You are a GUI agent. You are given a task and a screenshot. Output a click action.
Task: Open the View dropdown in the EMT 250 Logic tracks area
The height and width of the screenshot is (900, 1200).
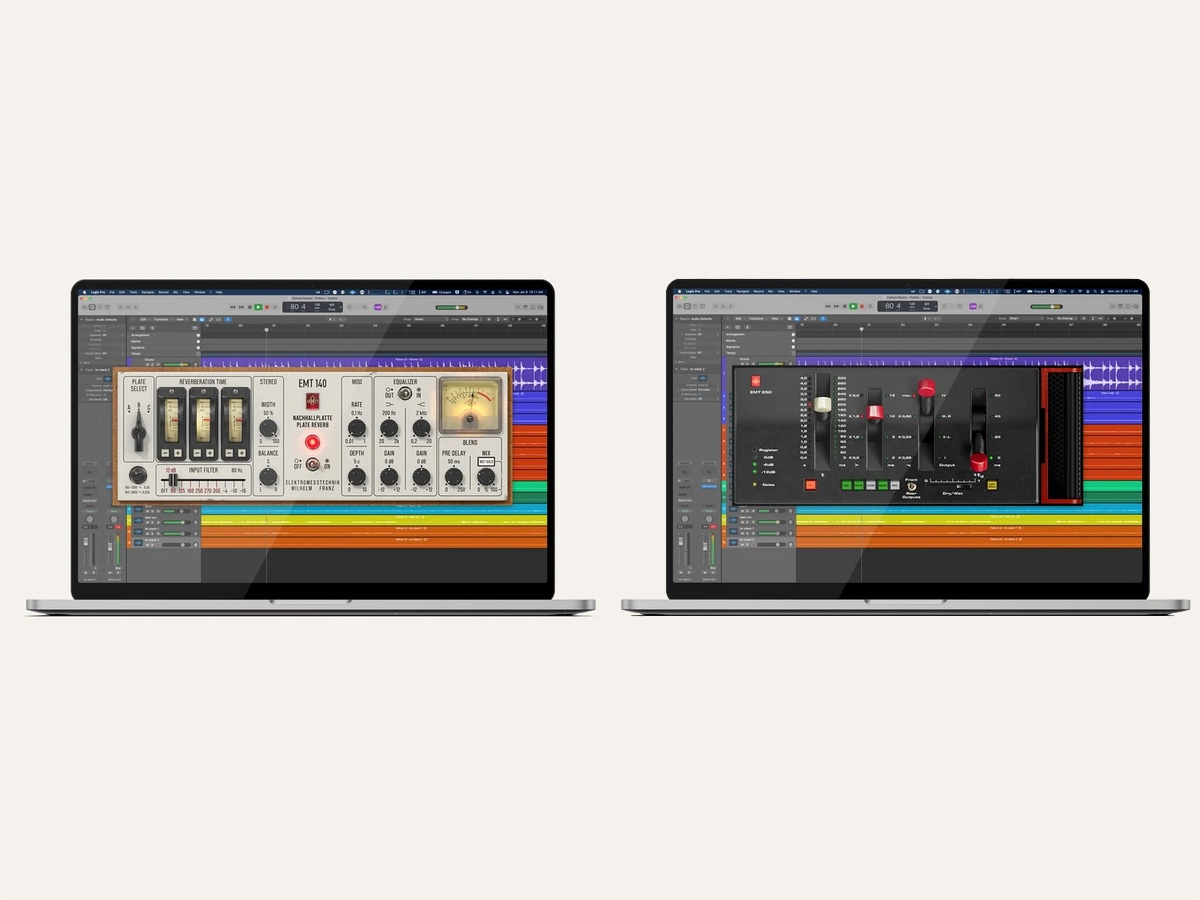click(x=776, y=319)
